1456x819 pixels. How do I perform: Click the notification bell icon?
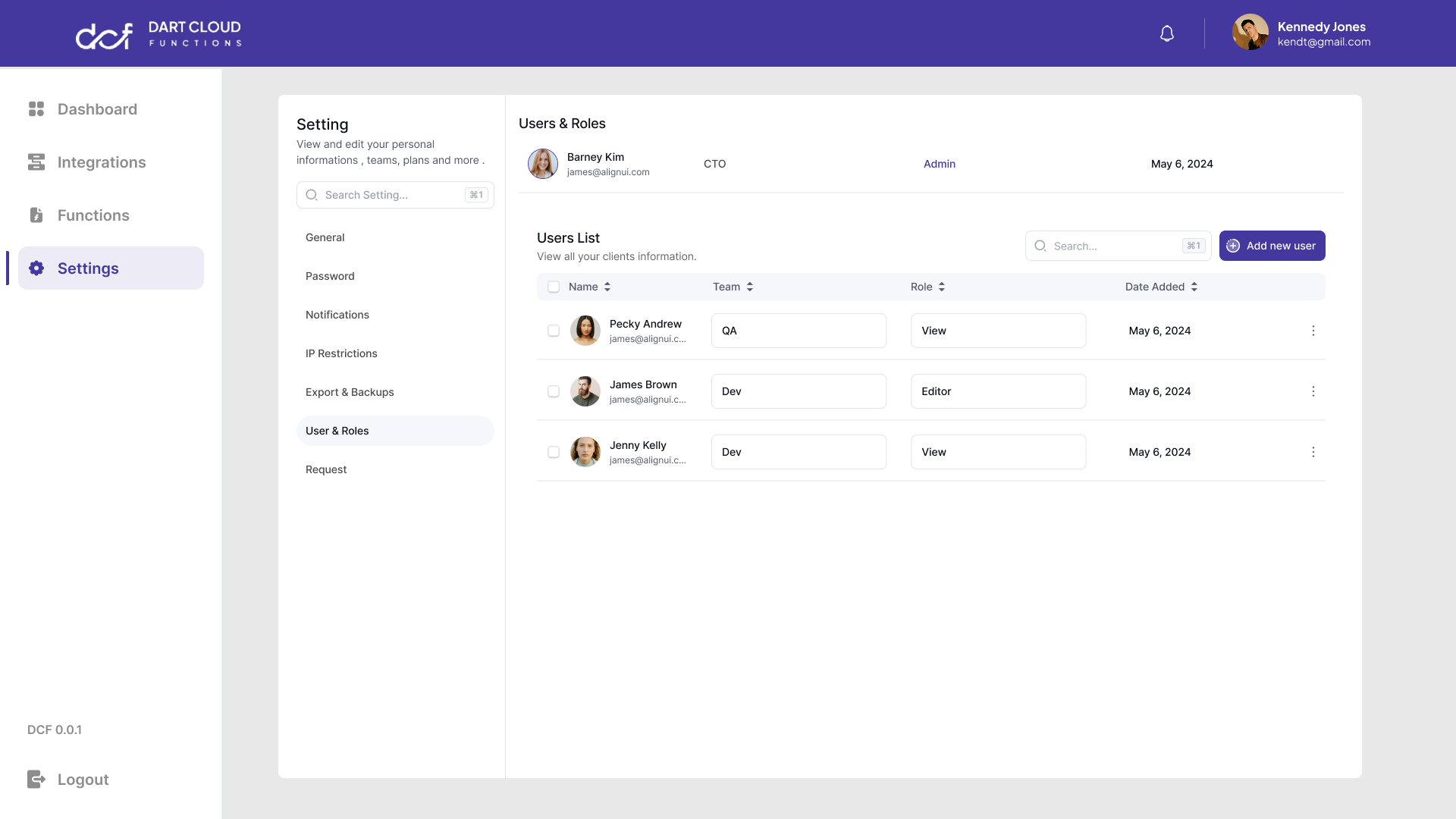point(1166,33)
